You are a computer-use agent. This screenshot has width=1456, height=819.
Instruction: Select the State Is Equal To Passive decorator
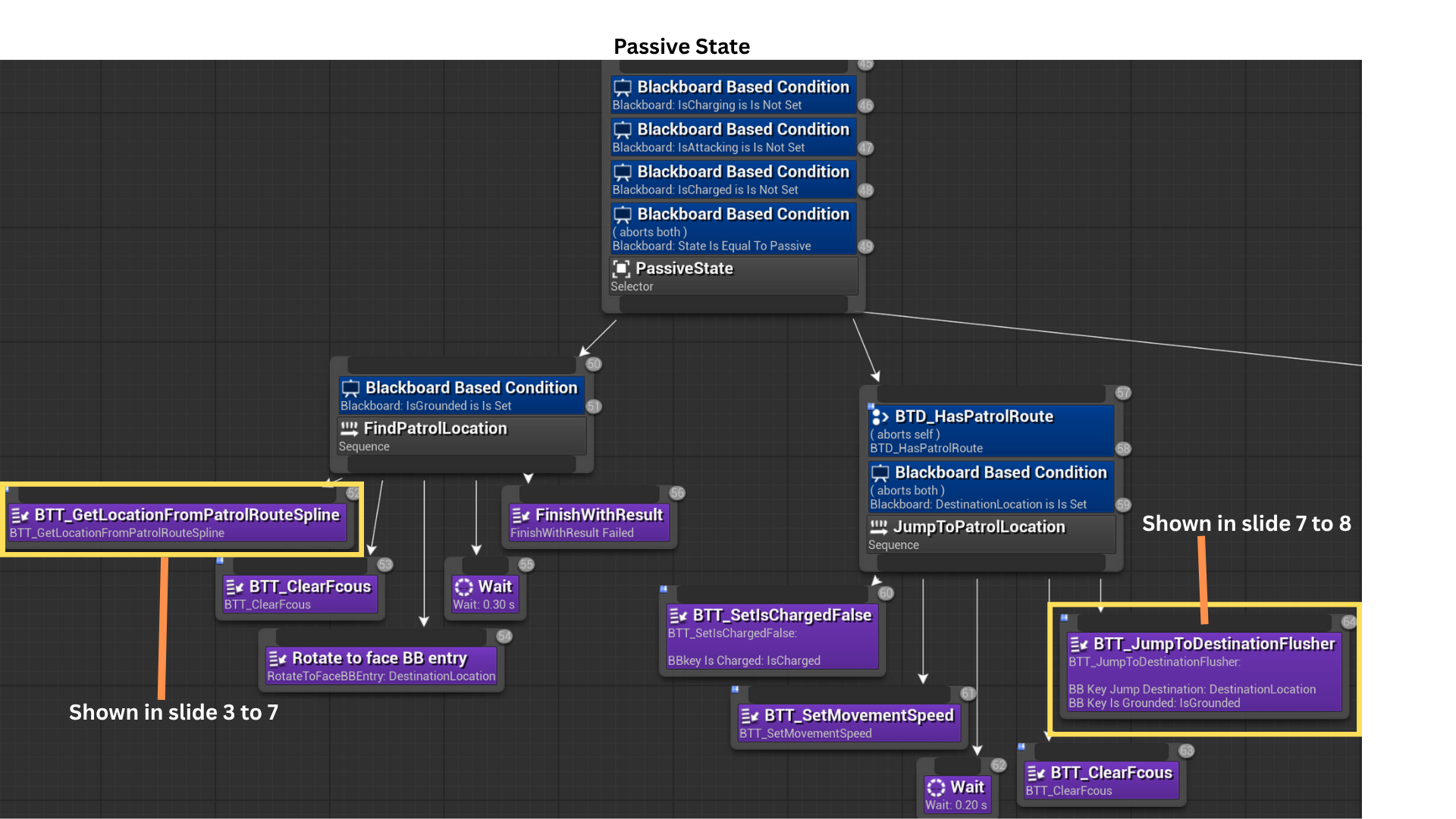pyautogui.click(x=733, y=228)
